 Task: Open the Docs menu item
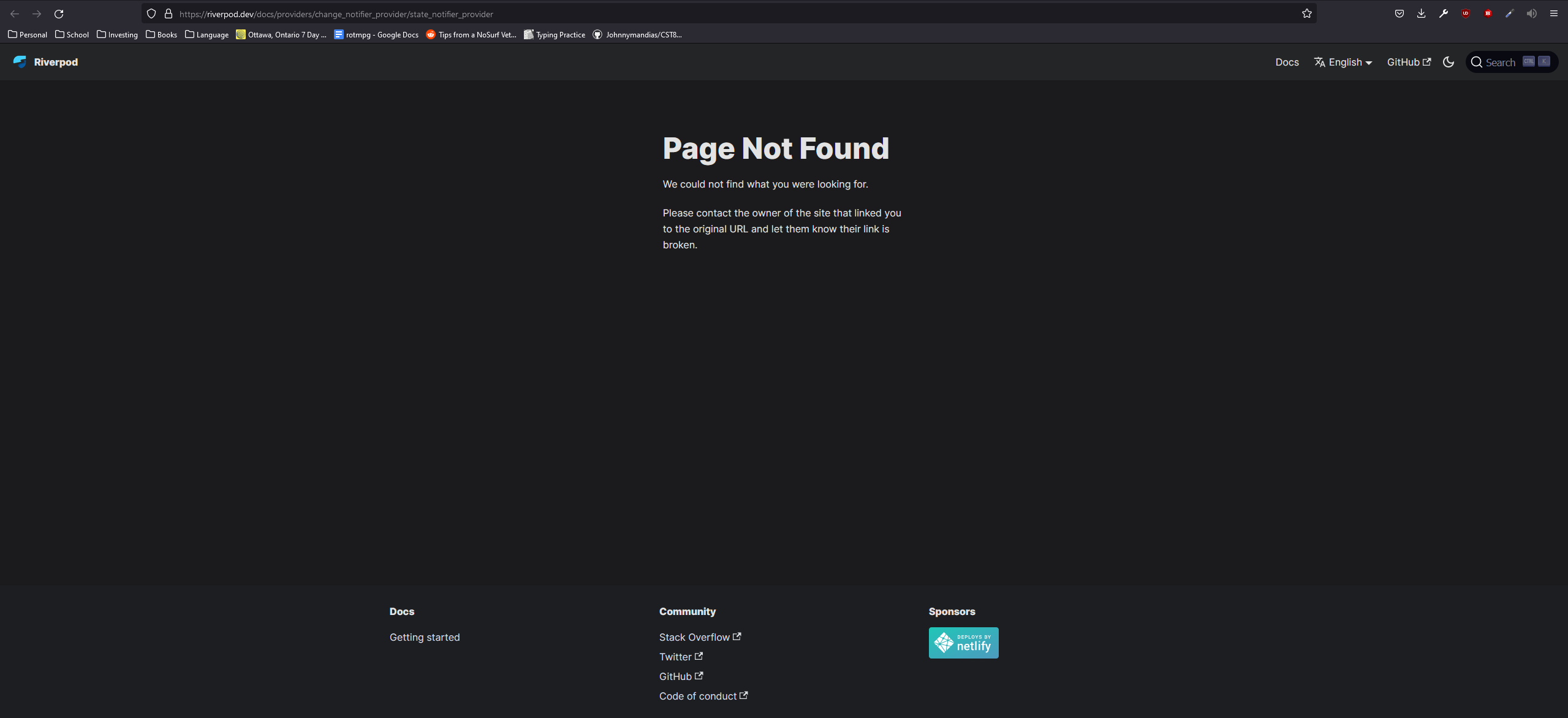coord(1286,62)
